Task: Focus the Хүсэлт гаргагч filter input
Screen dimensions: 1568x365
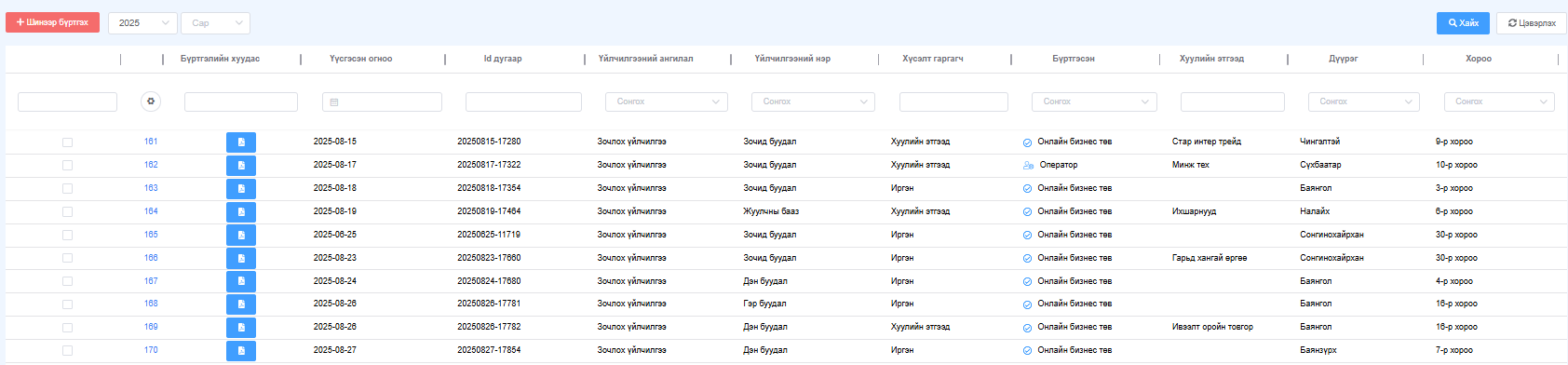Action: tap(953, 101)
